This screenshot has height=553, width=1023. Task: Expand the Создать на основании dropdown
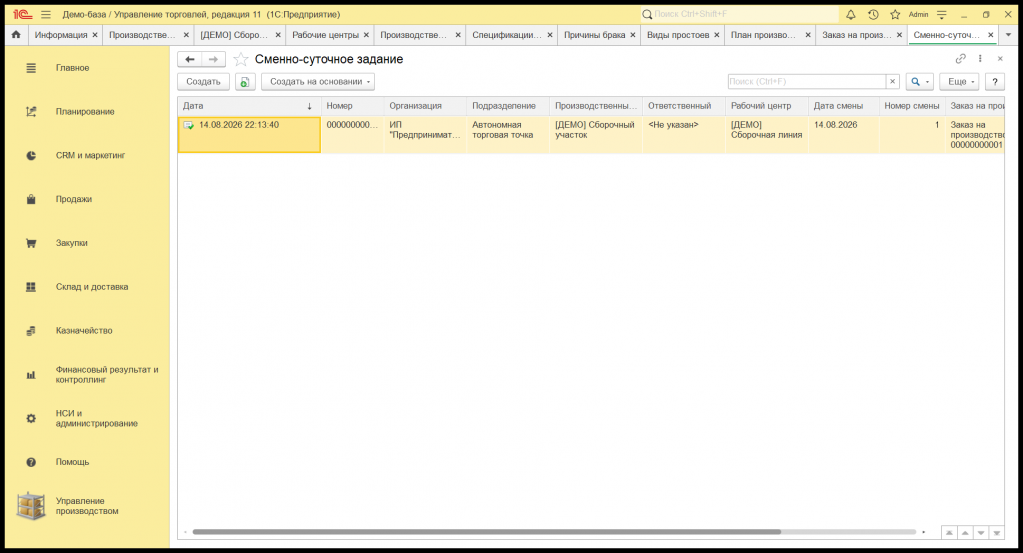coord(318,82)
